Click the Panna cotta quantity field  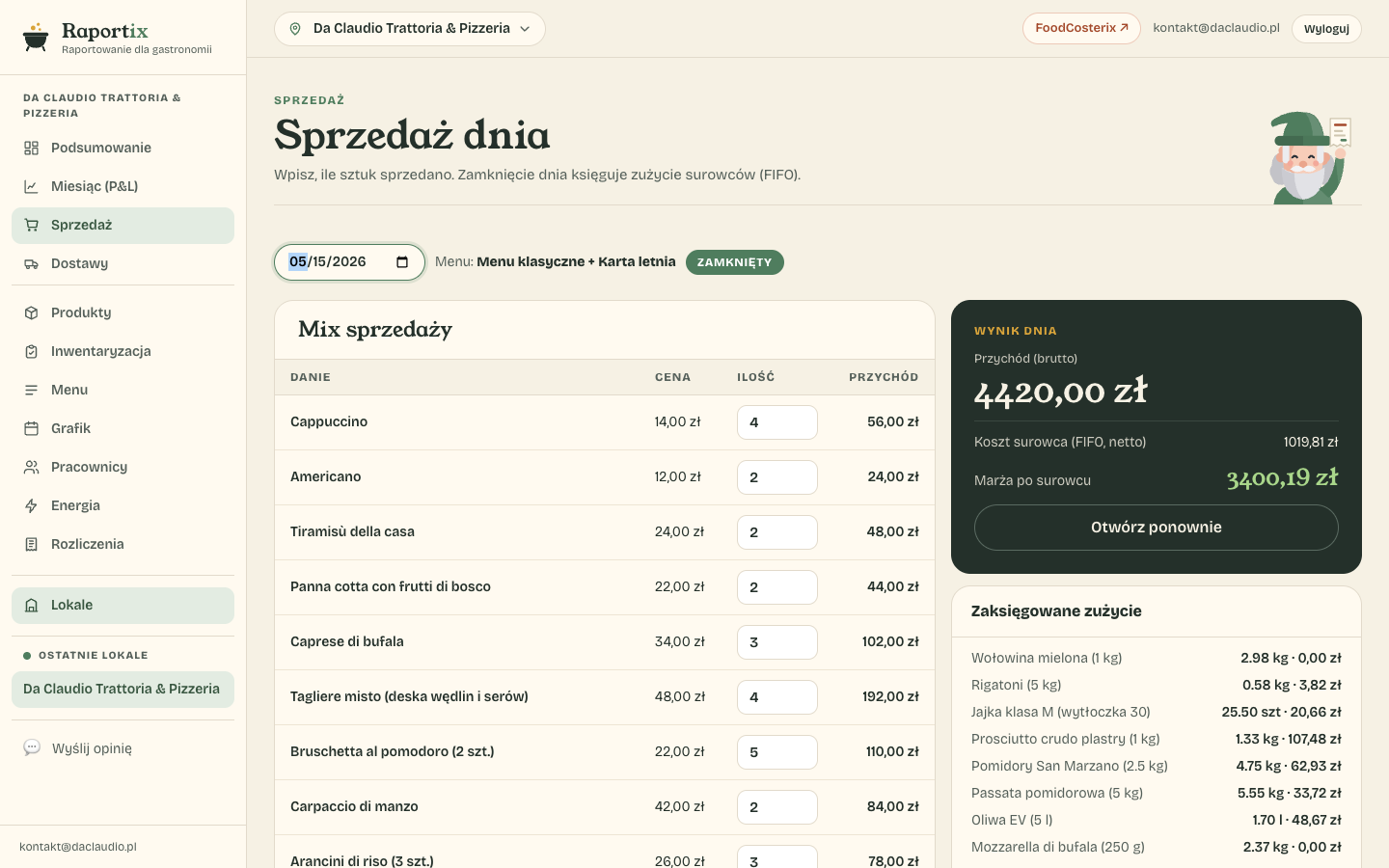[x=777, y=587]
